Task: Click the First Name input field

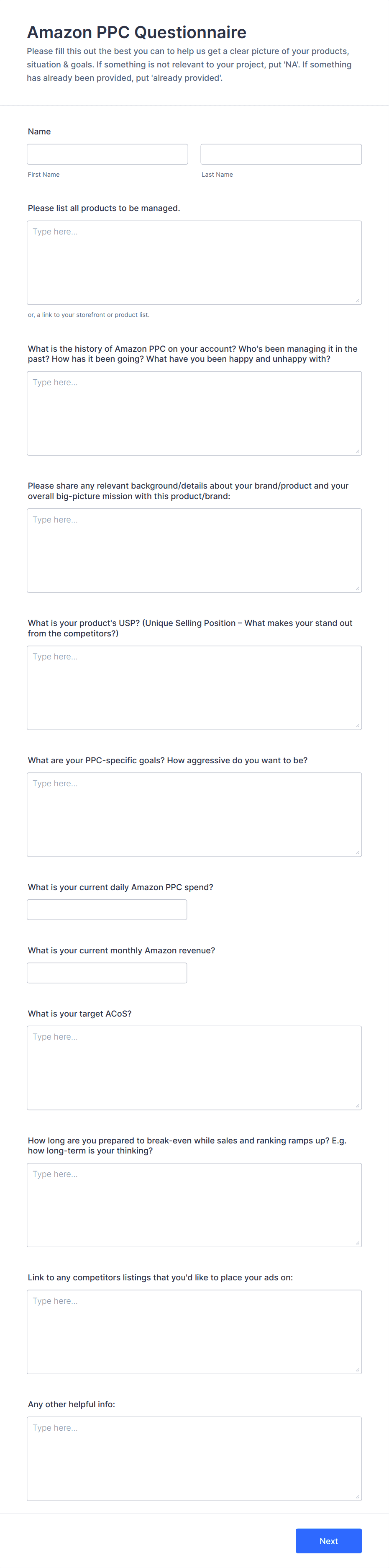Action: coord(107,153)
